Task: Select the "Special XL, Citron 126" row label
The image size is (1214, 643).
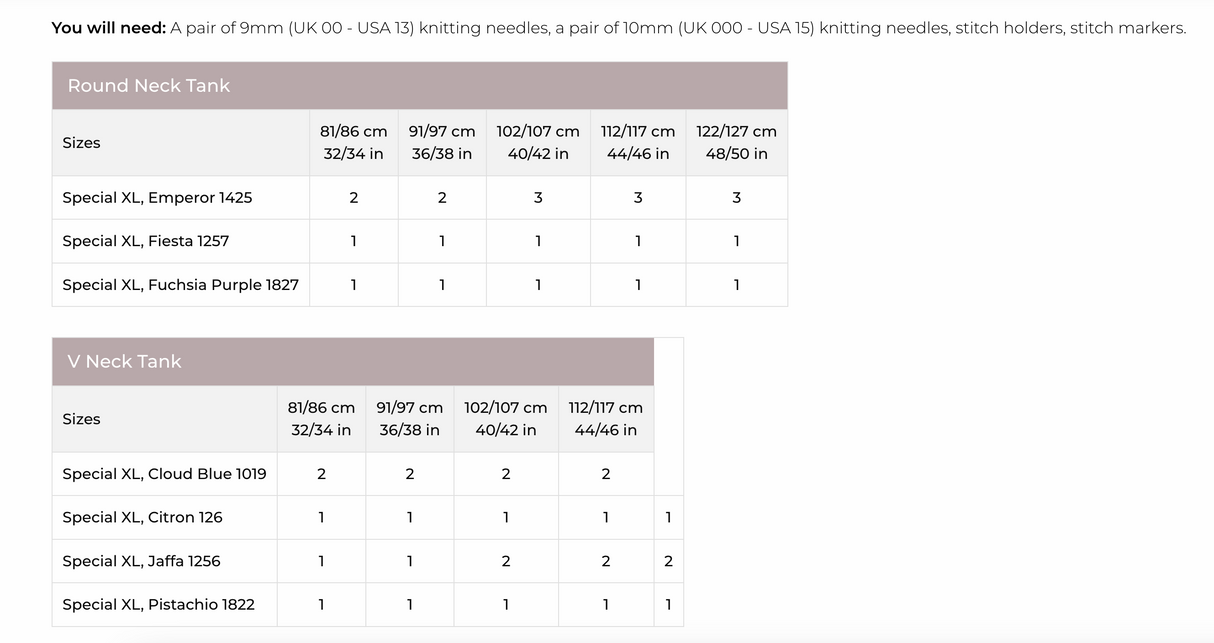Action: (142, 518)
